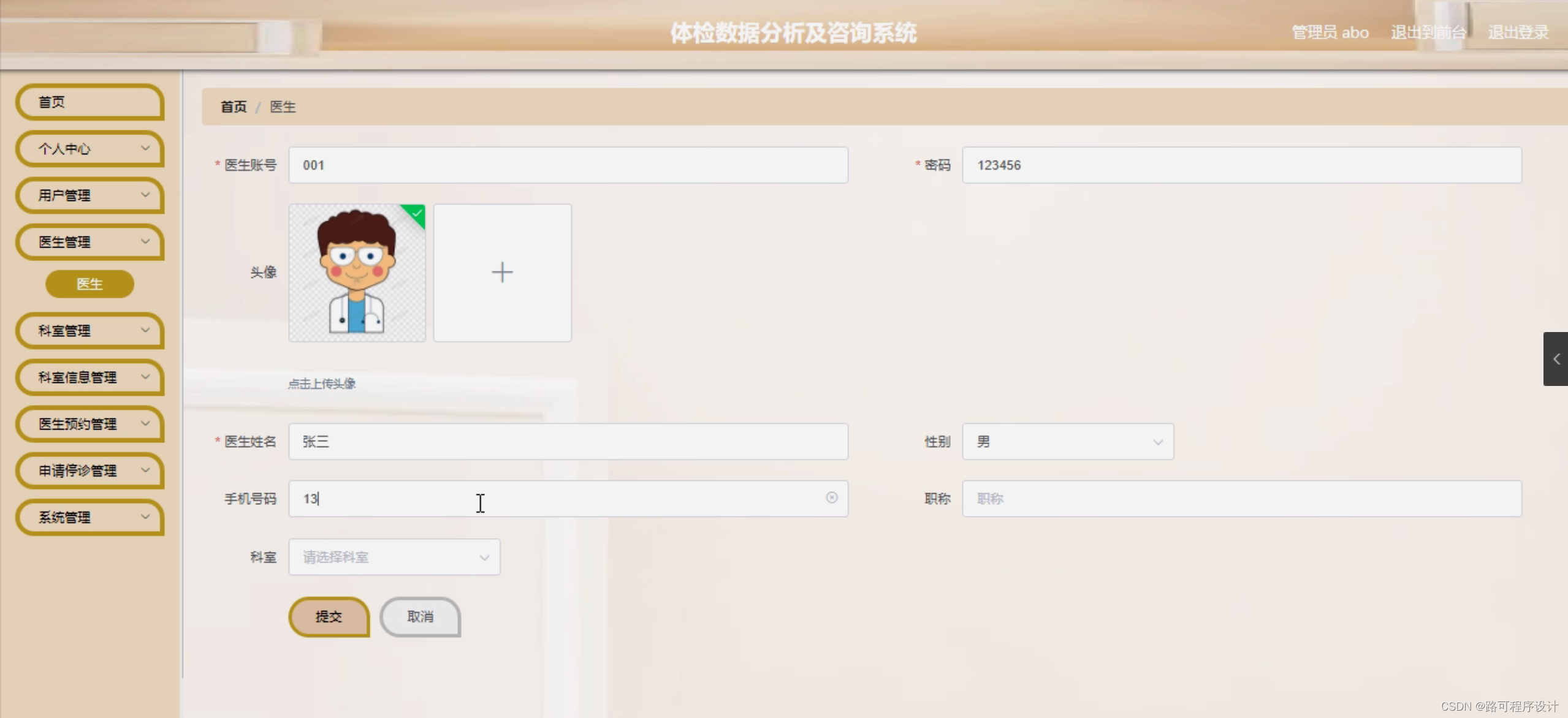Open the 请选择科室 department dropdown
1568x718 pixels.
pos(394,557)
